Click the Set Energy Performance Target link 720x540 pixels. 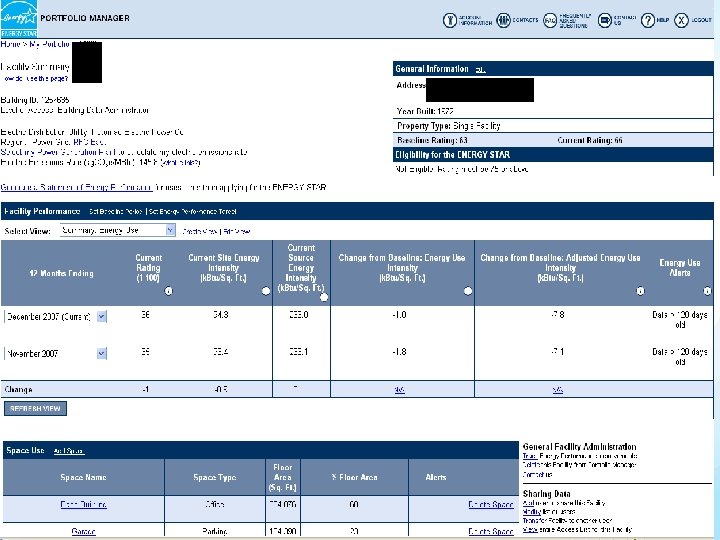tap(193, 212)
